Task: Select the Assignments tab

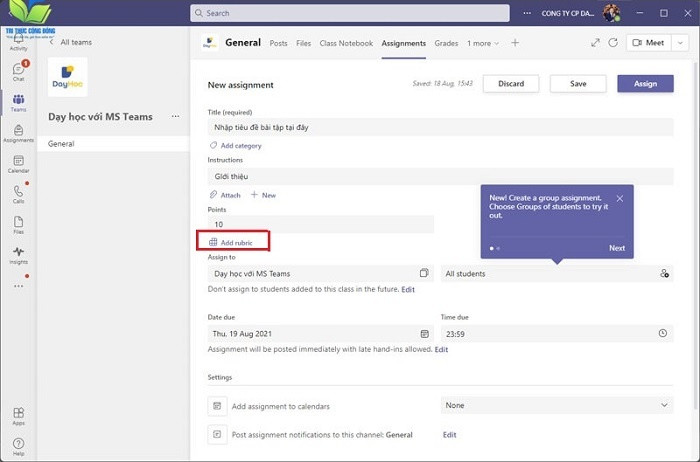Action: (x=404, y=43)
